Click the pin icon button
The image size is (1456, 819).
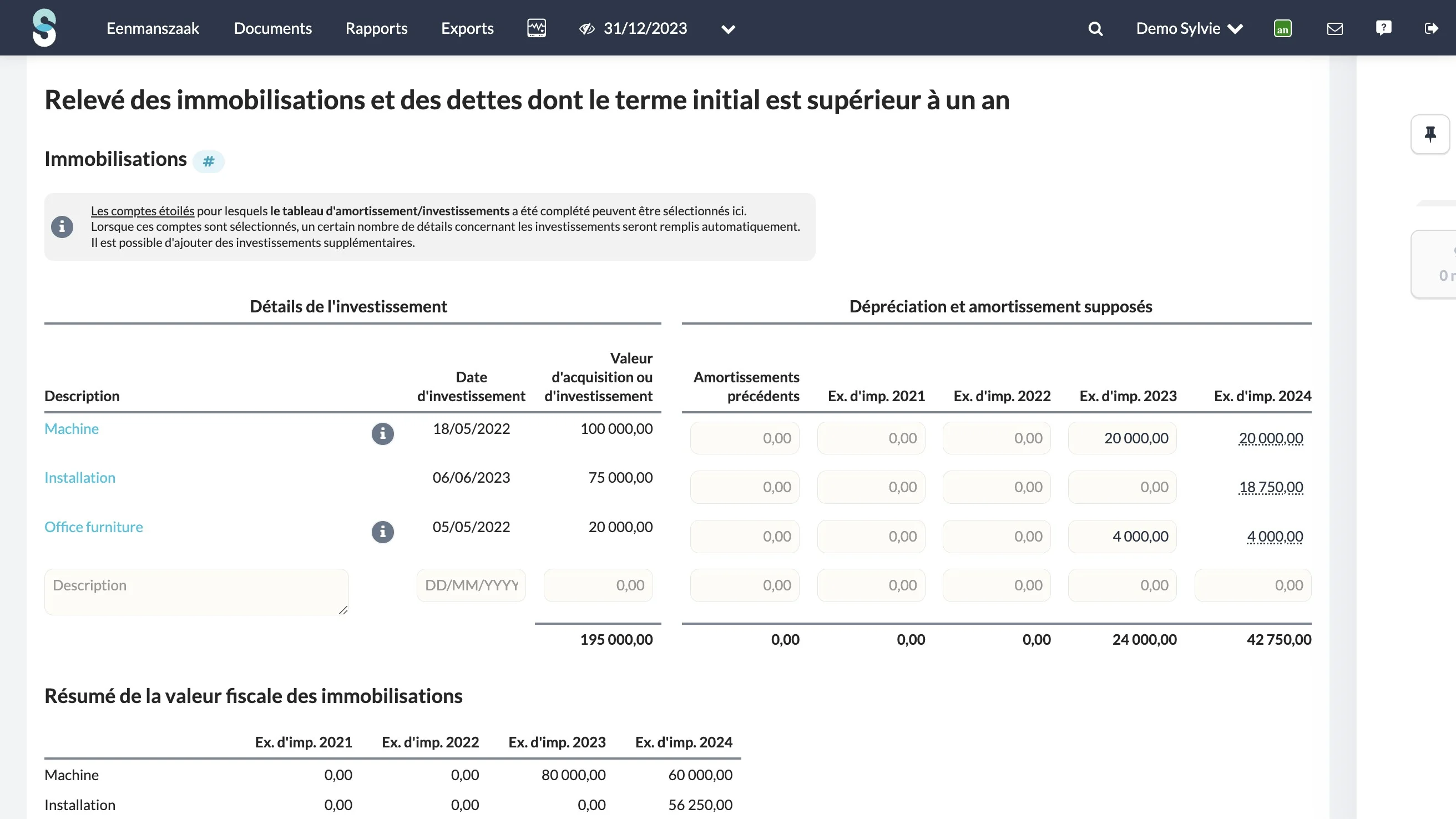tap(1430, 134)
